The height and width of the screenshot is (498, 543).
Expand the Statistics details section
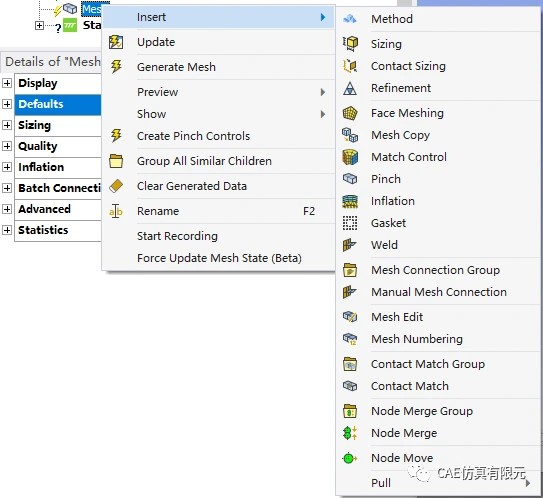(x=7, y=230)
